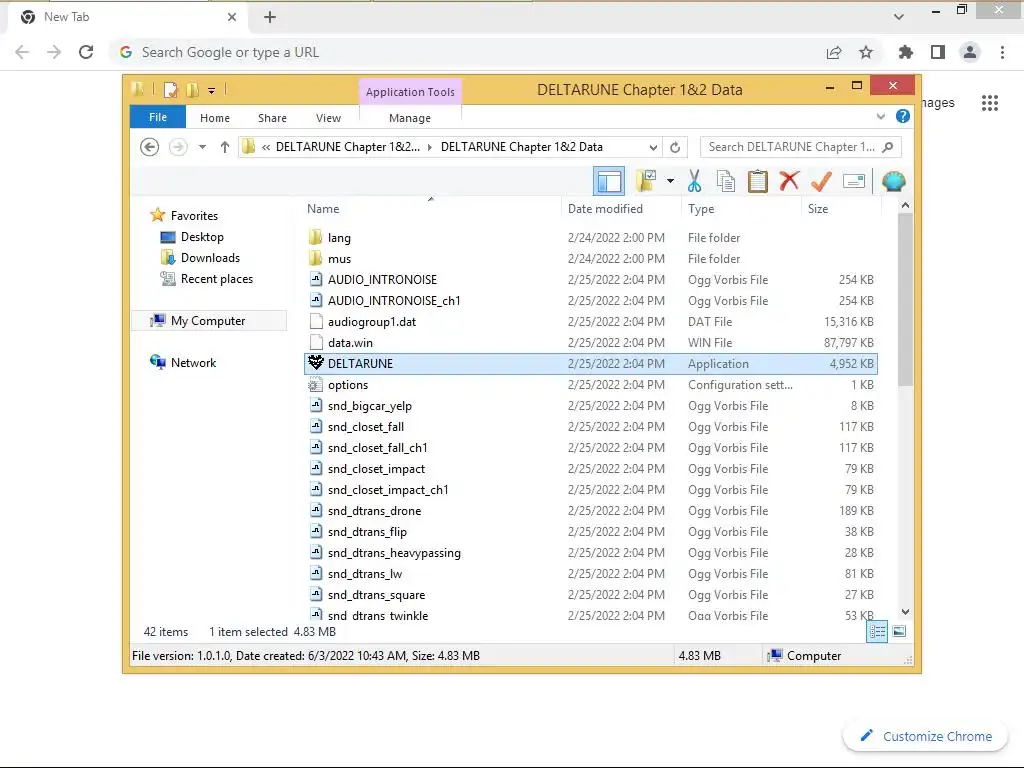Select the DELTARUNE application file

tap(591, 364)
